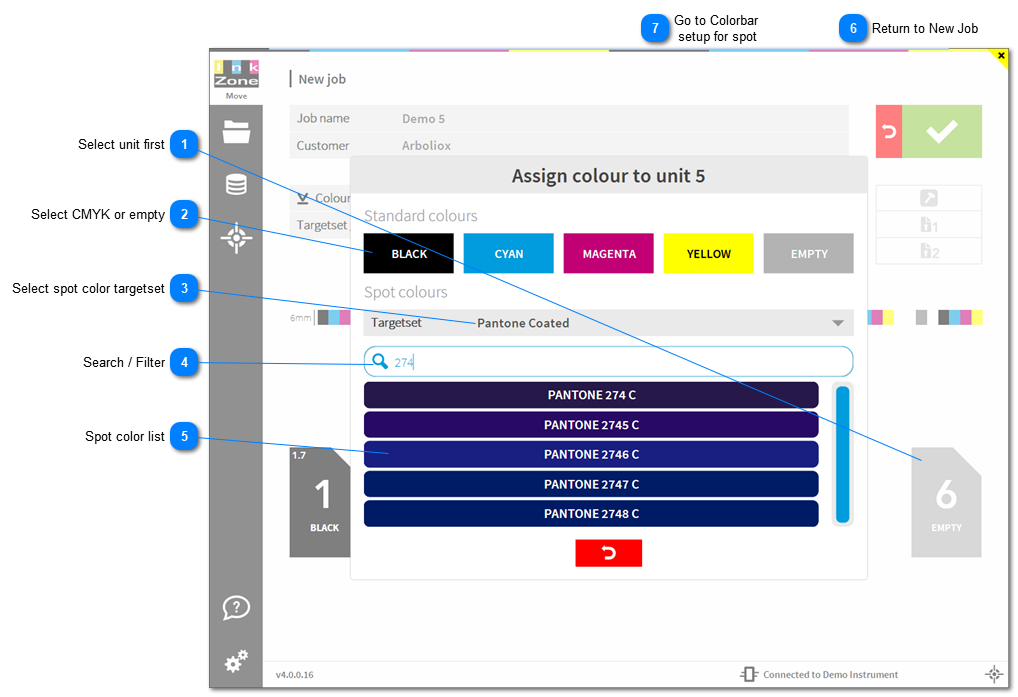Click 'Connected to Demo Instrument' text
The image size is (1018, 697).
[x=830, y=674]
